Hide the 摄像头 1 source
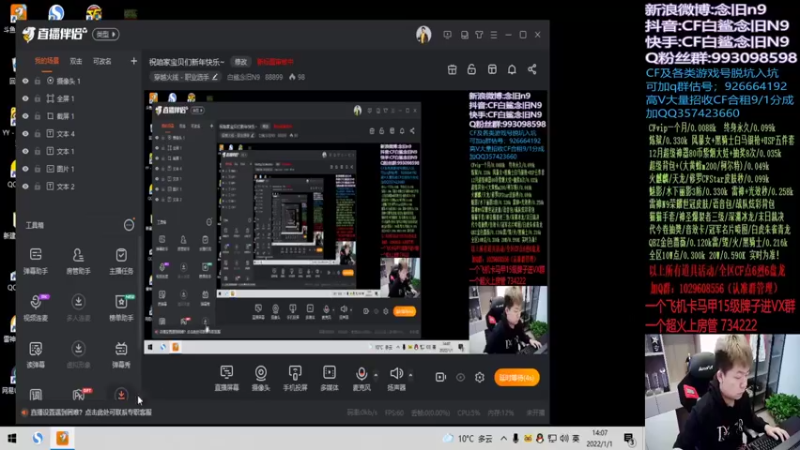Image resolution: width=800 pixels, height=450 pixels. click(x=26, y=81)
